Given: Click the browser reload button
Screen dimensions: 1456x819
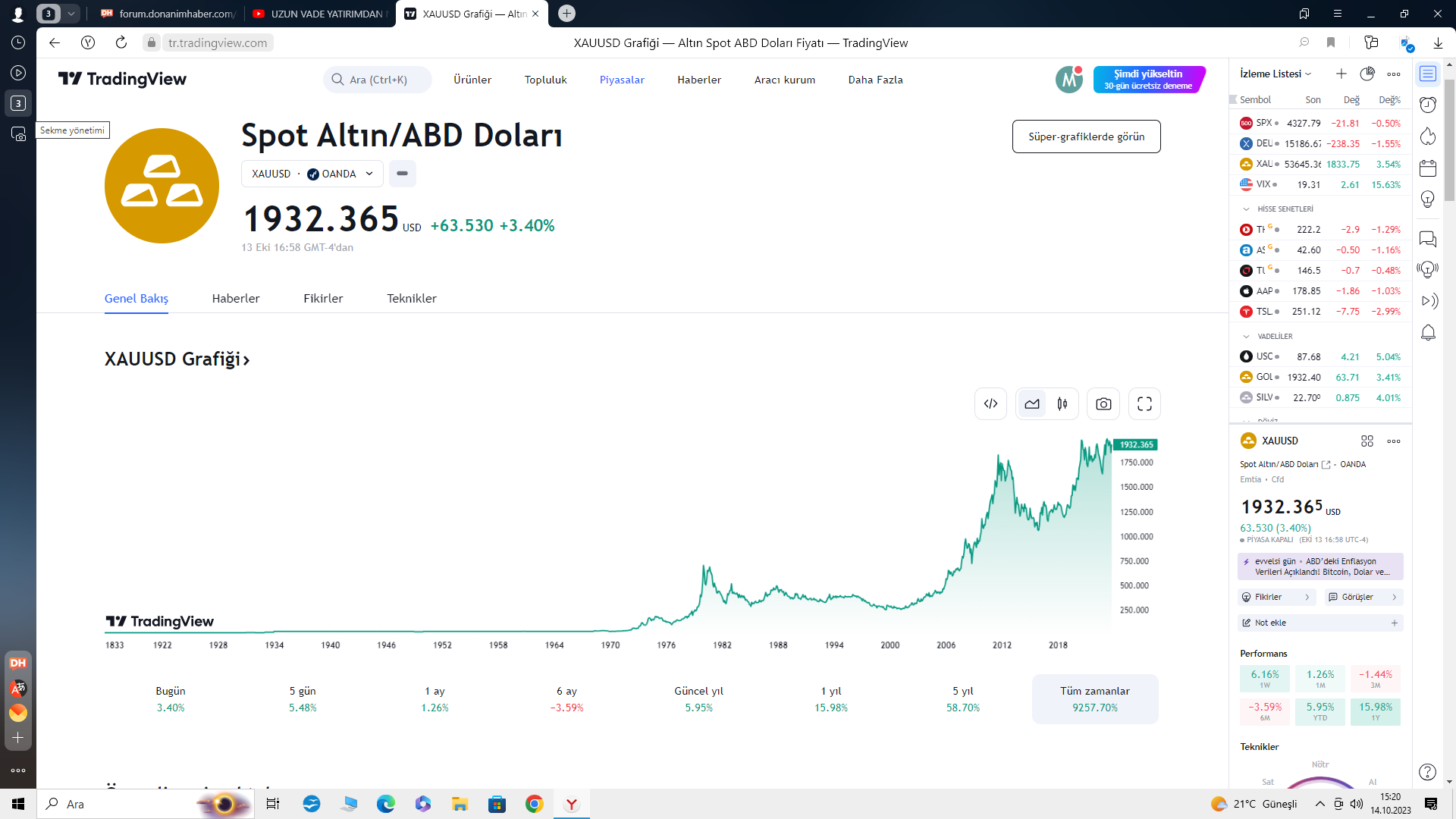Looking at the screenshot, I should [121, 42].
